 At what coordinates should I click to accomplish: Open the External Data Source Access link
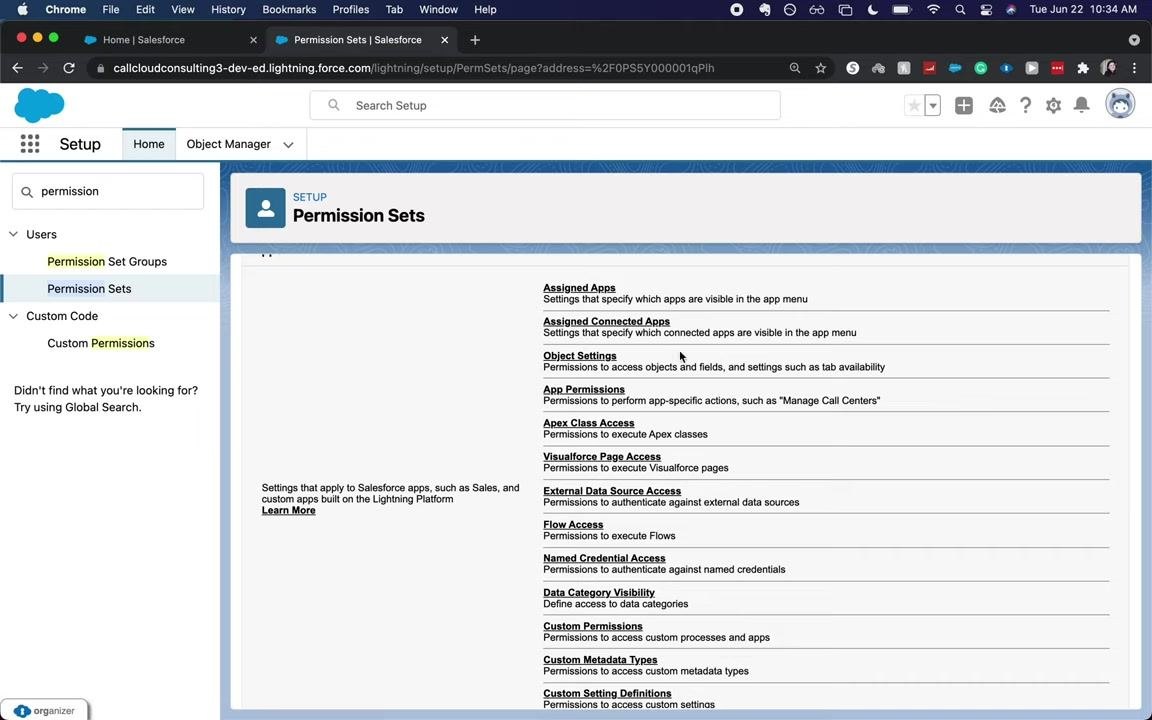(612, 491)
